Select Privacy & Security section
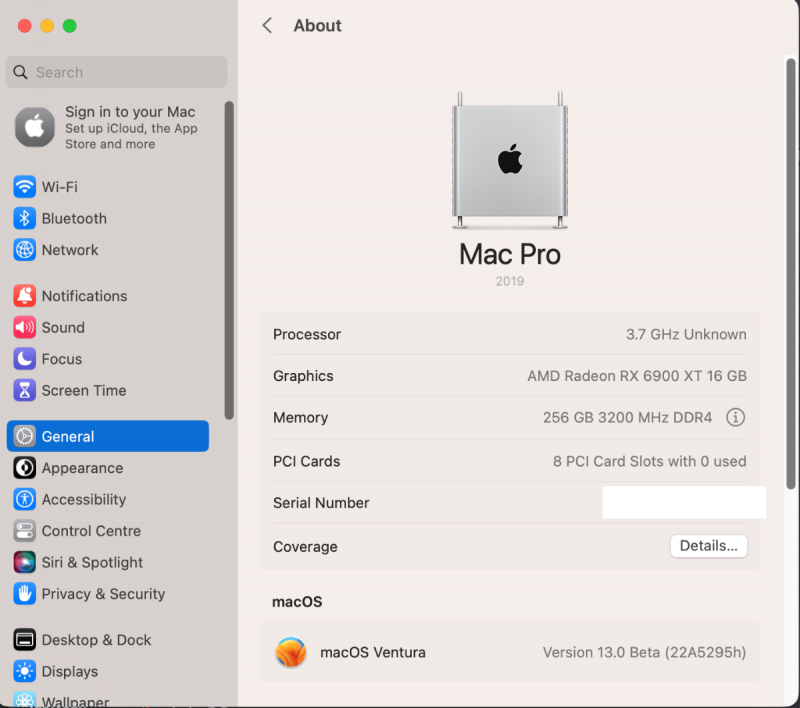The width and height of the screenshot is (800, 708). (103, 594)
